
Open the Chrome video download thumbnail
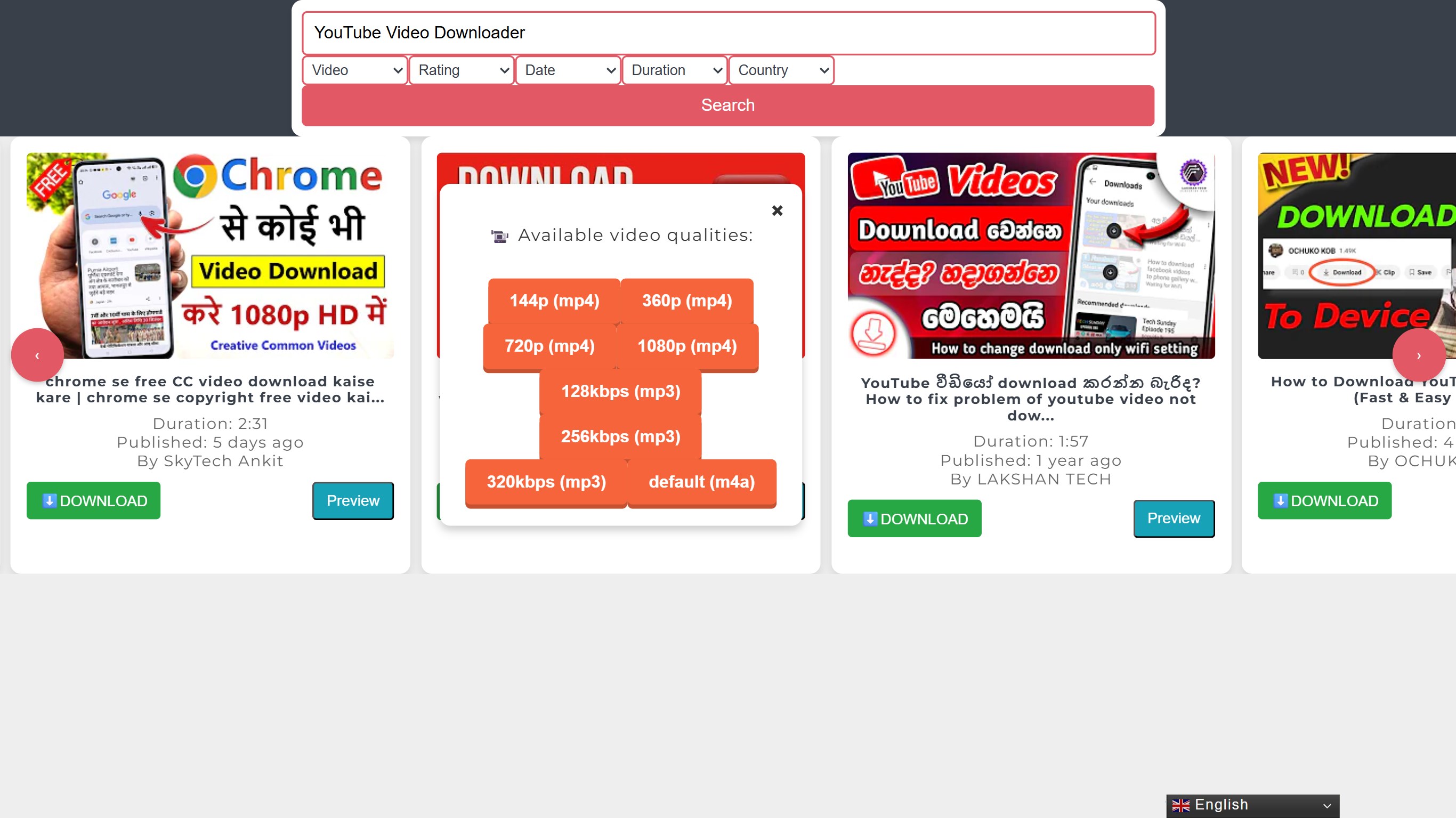[211, 255]
